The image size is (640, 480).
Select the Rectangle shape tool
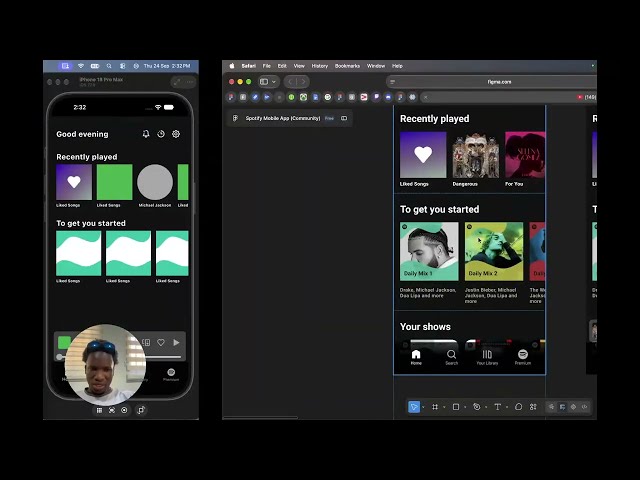tap(456, 407)
